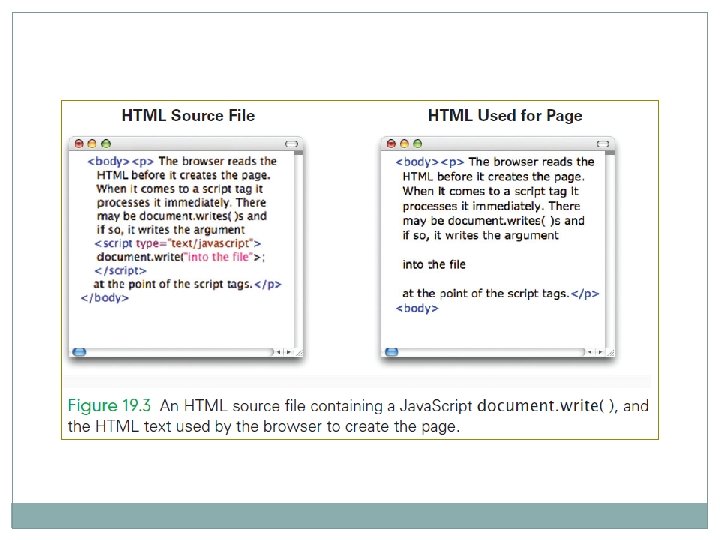Image resolution: width=720 pixels, height=540 pixels.
Task: Click resize grip of Source File window
Action: (x=299, y=352)
